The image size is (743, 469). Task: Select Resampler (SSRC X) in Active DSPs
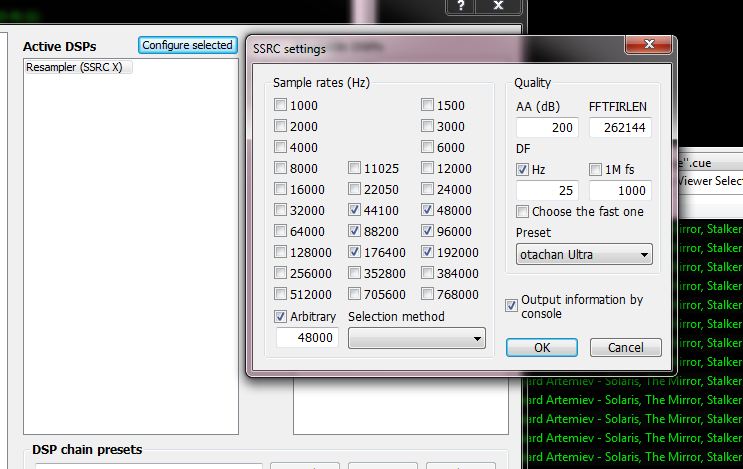point(78,67)
